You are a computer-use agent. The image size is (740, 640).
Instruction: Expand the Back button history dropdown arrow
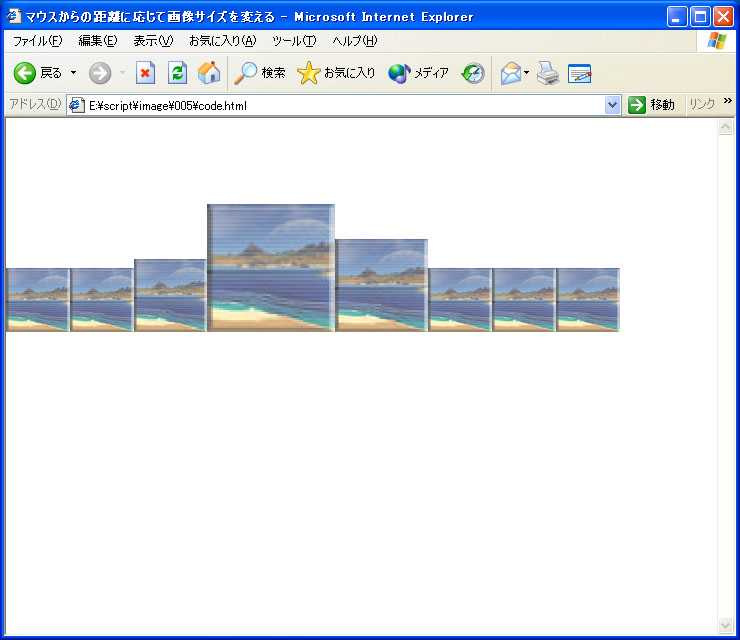click(73, 73)
